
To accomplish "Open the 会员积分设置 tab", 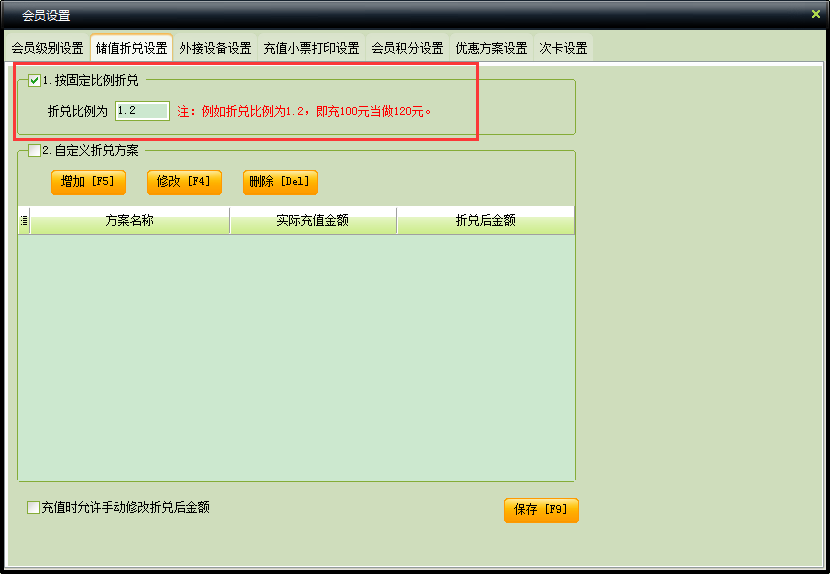I will [x=407, y=48].
